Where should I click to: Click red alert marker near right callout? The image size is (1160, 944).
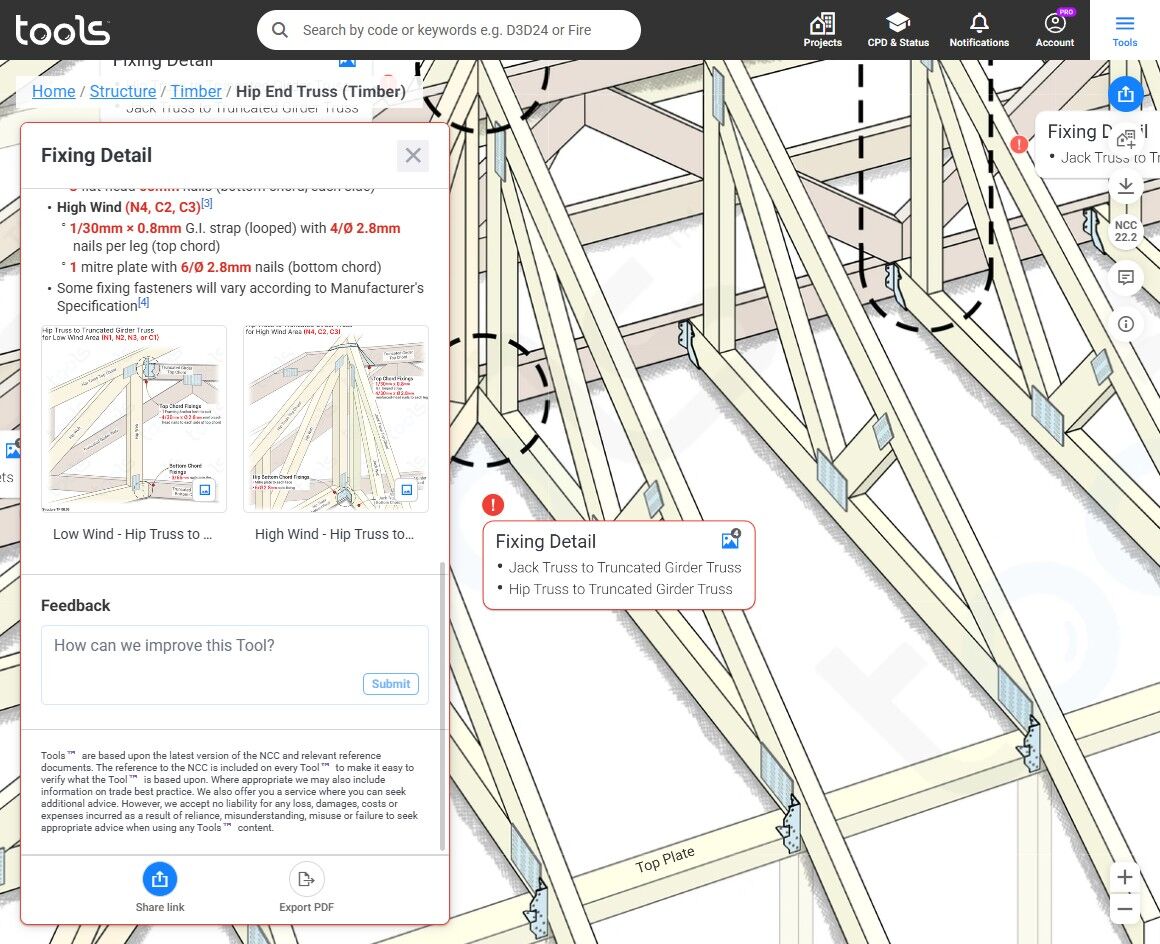pos(1019,144)
